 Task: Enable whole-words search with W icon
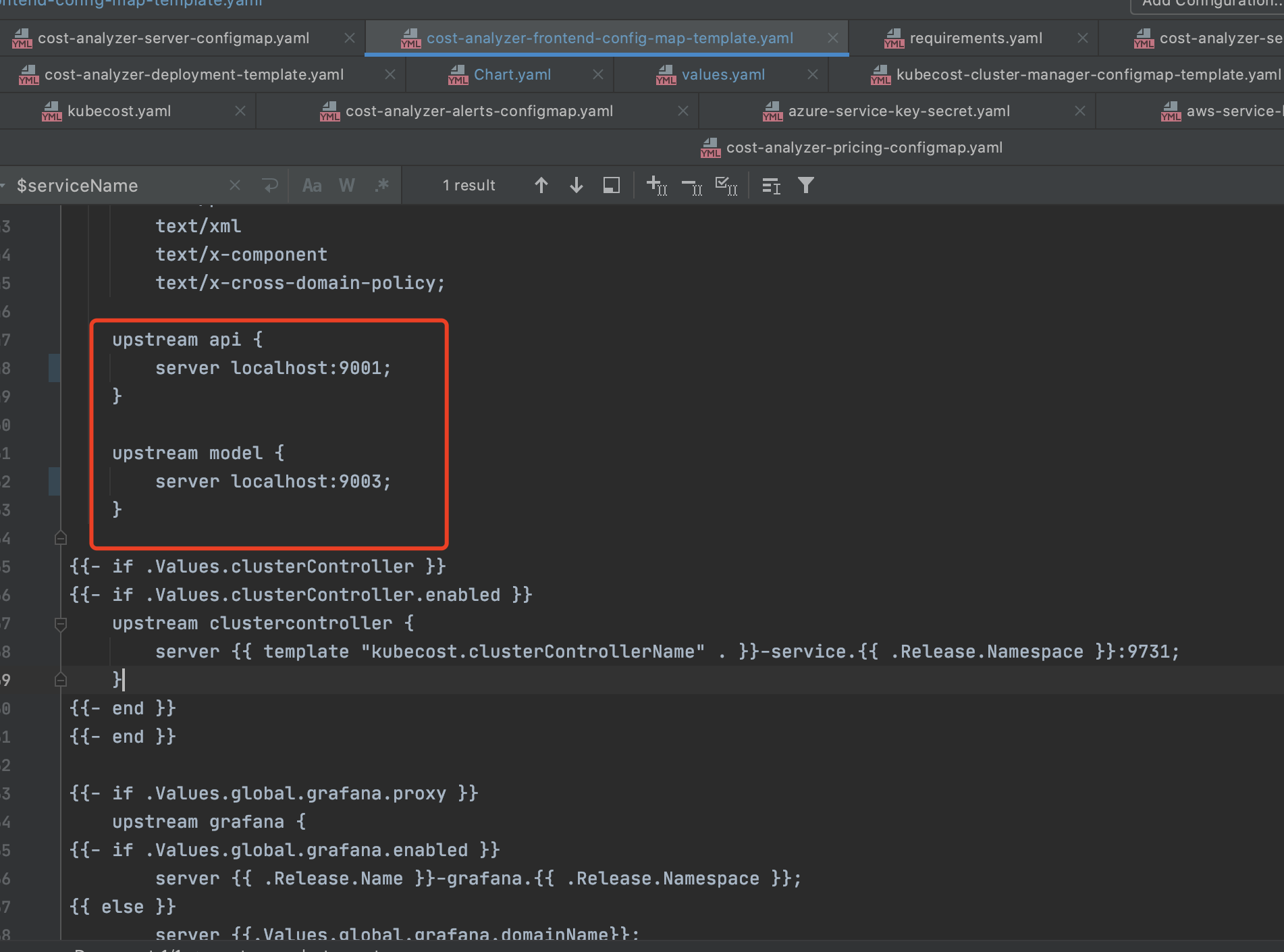pyautogui.click(x=346, y=184)
